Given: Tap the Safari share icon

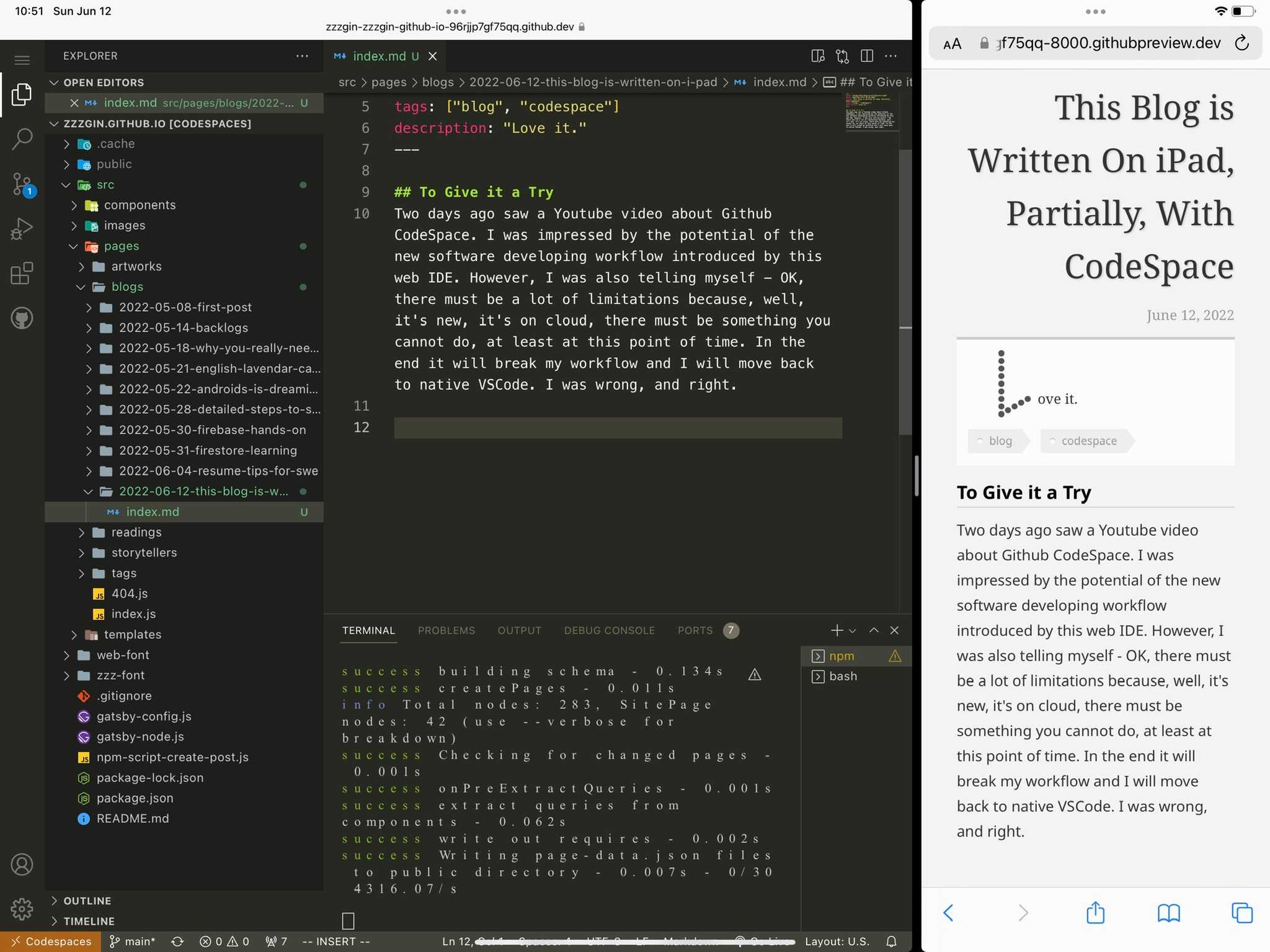Looking at the screenshot, I should pos(1096,912).
